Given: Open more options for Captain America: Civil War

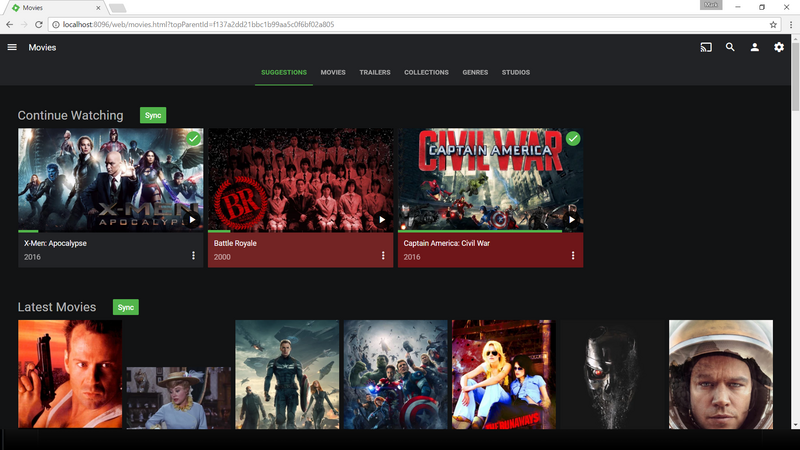Looking at the screenshot, I should pyautogui.click(x=573, y=255).
